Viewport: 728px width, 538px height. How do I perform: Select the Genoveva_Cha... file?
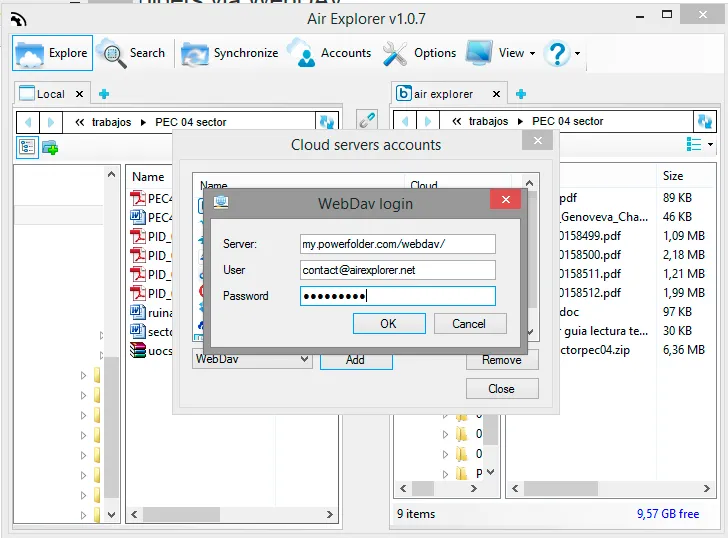(604, 217)
